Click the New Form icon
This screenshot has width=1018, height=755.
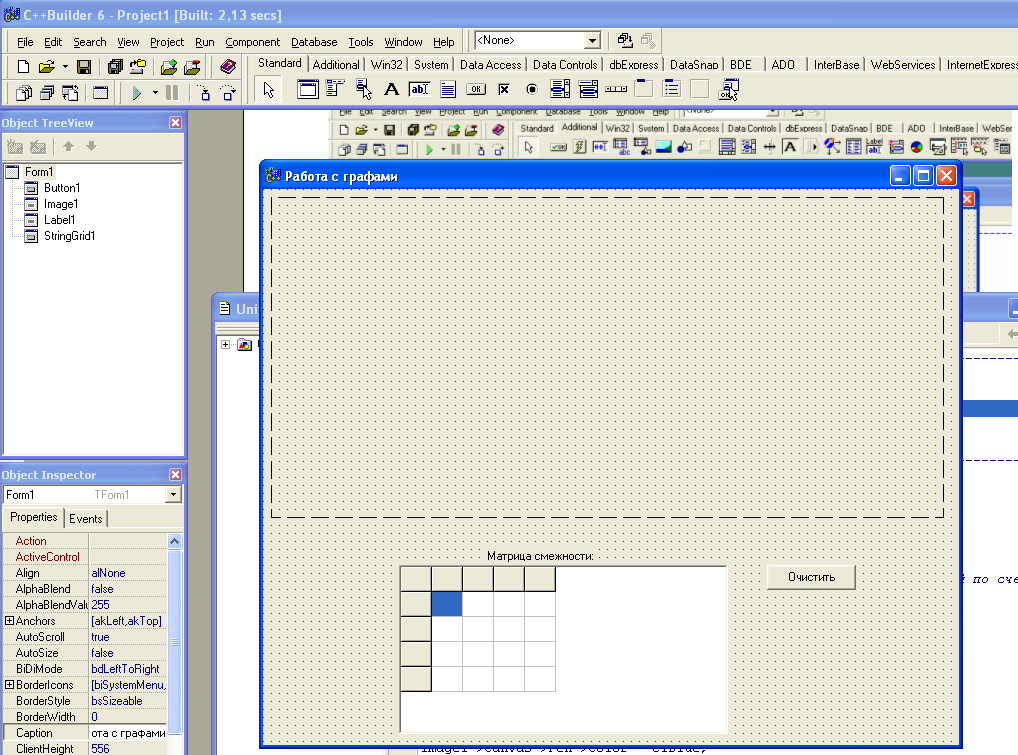coord(101,93)
